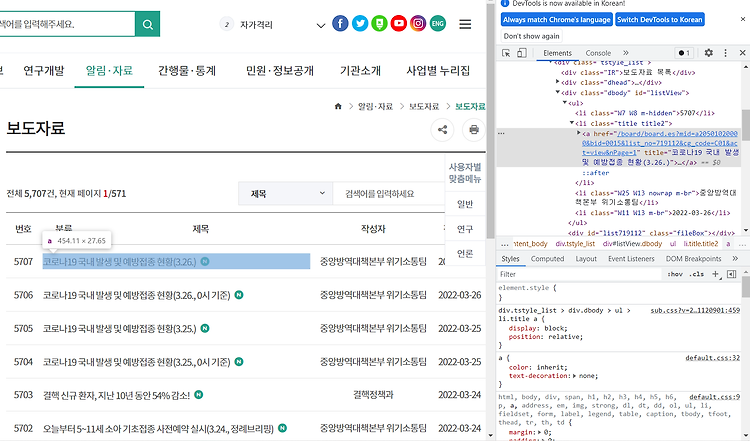
Task: Open post 5705 코로나19 현황(3.25.) link
Action: 120,329
